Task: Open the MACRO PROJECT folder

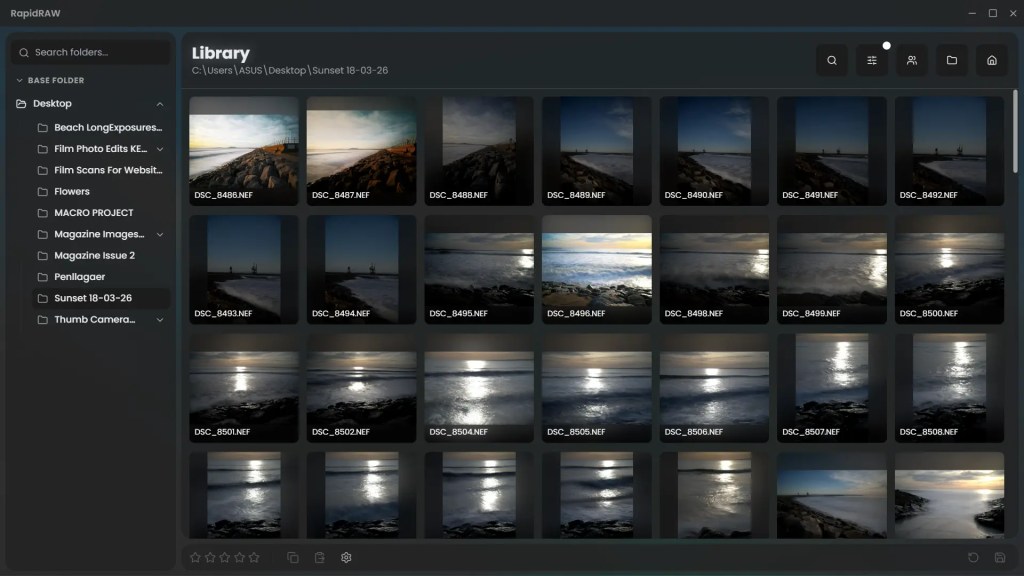Action: pos(93,213)
